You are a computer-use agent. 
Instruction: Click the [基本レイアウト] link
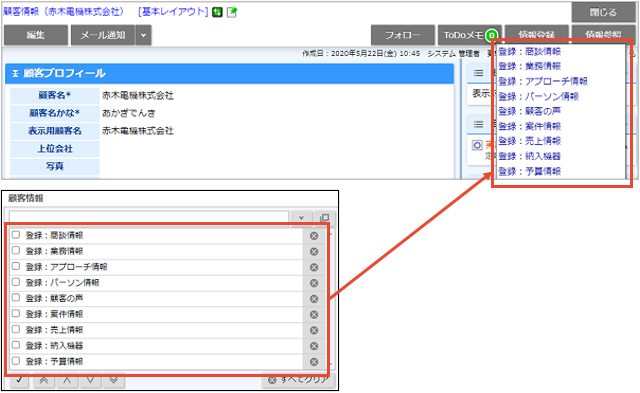(173, 12)
